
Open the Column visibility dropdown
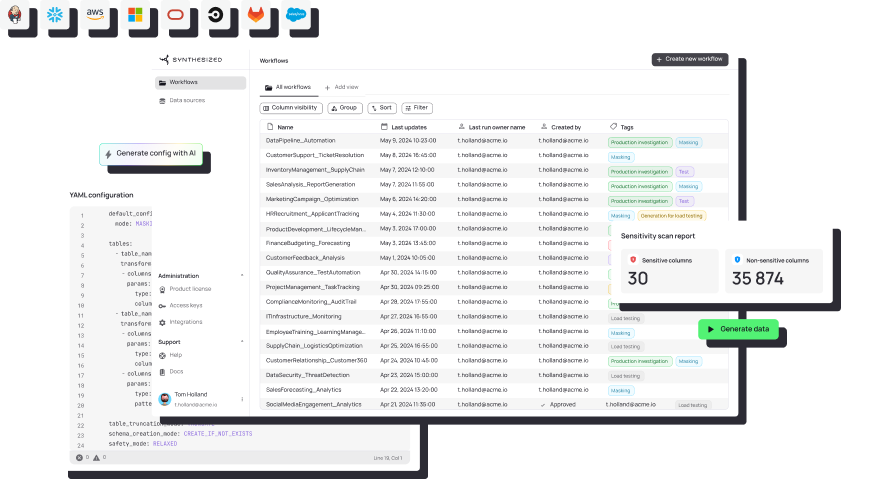291,108
